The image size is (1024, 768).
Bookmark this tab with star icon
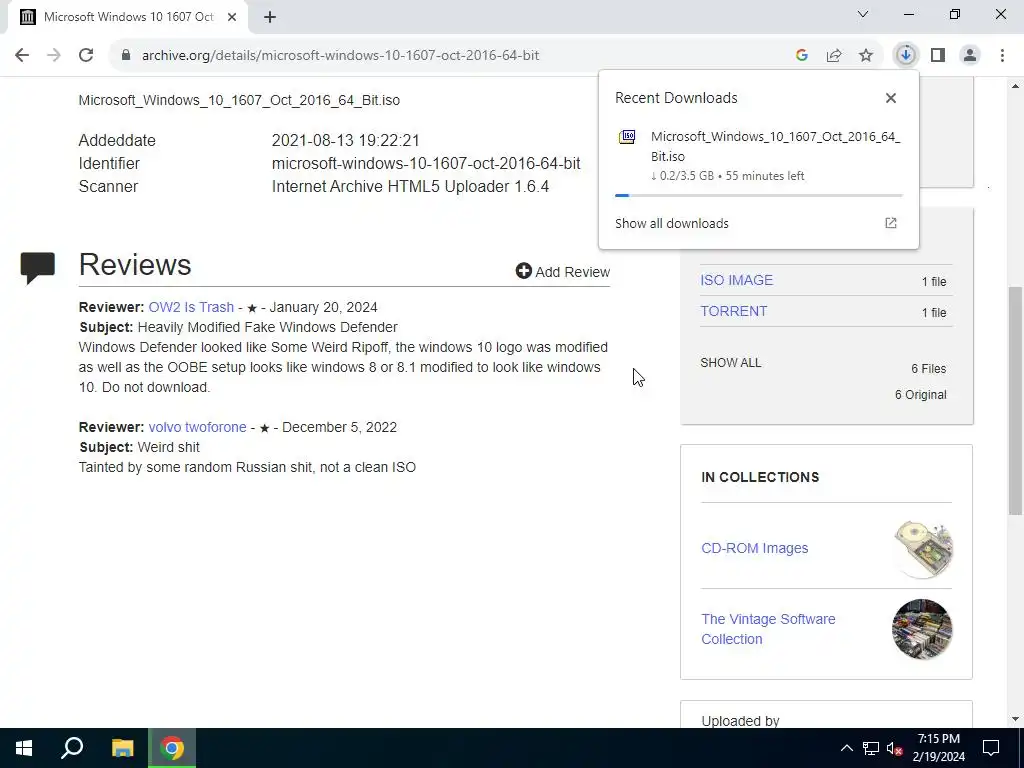866,56
